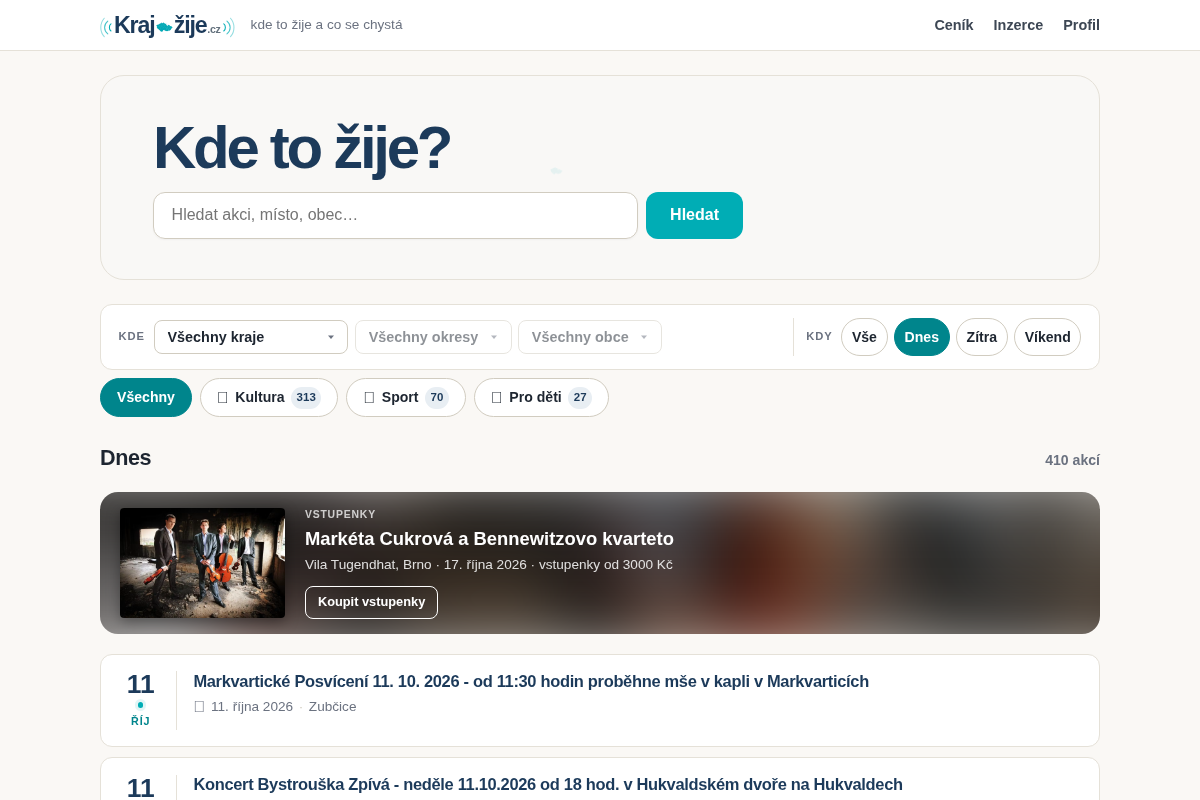
Task: Click the Zubčice location text
Action: [x=332, y=707]
